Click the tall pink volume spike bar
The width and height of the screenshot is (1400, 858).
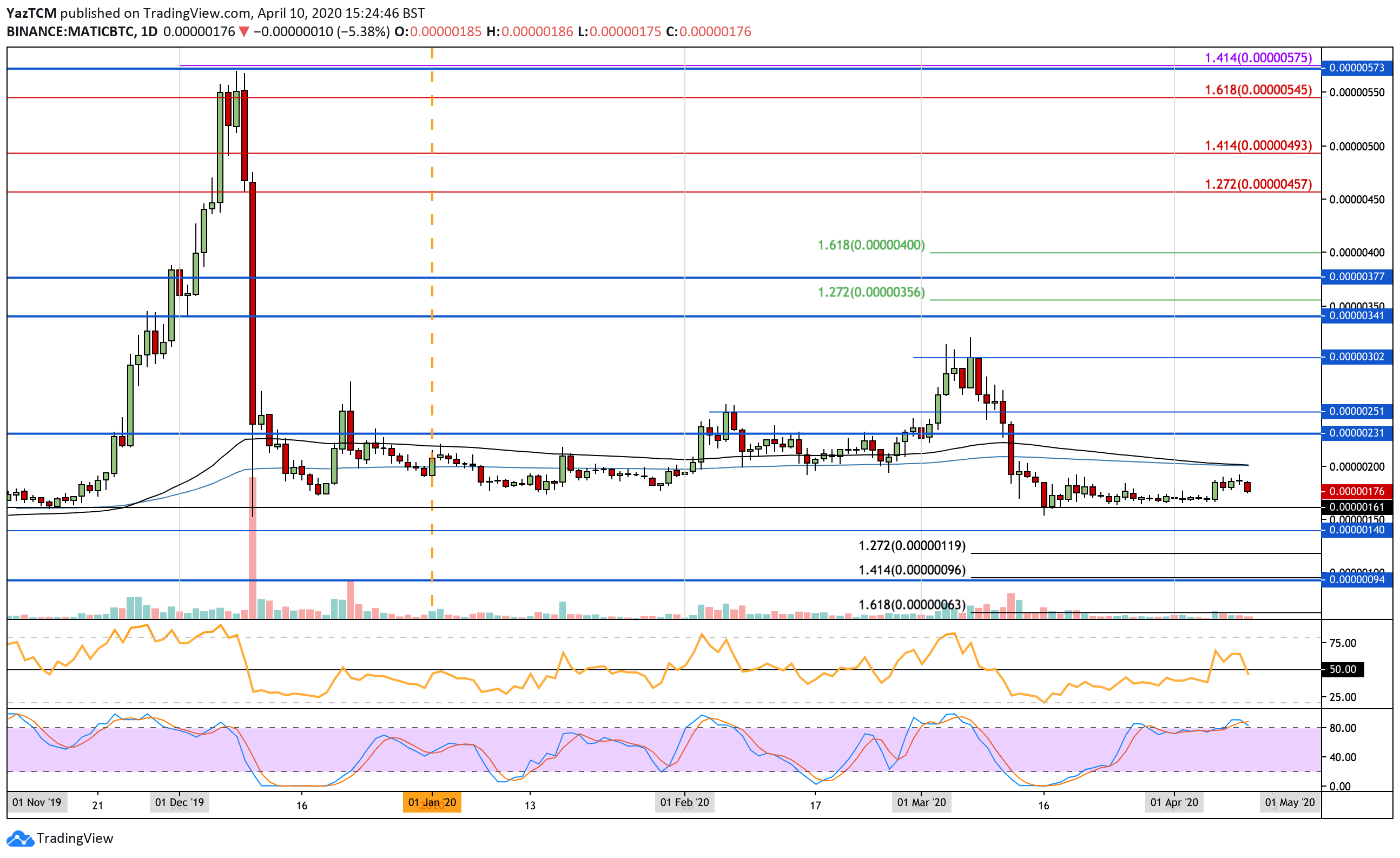click(253, 548)
